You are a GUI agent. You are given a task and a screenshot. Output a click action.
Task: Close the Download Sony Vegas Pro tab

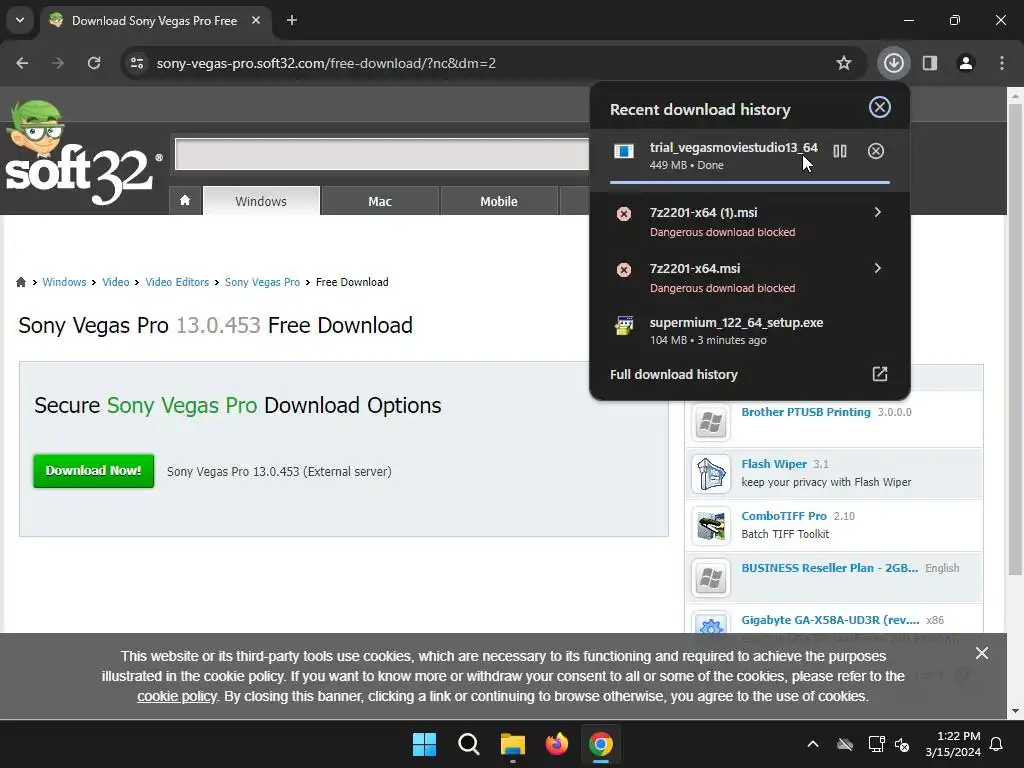coord(256,20)
